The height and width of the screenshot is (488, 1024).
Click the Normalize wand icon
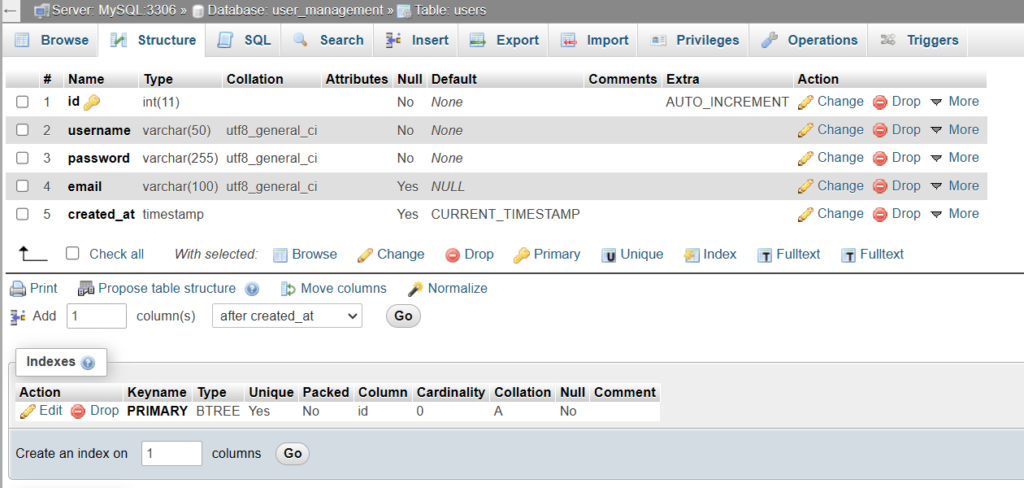coord(415,289)
